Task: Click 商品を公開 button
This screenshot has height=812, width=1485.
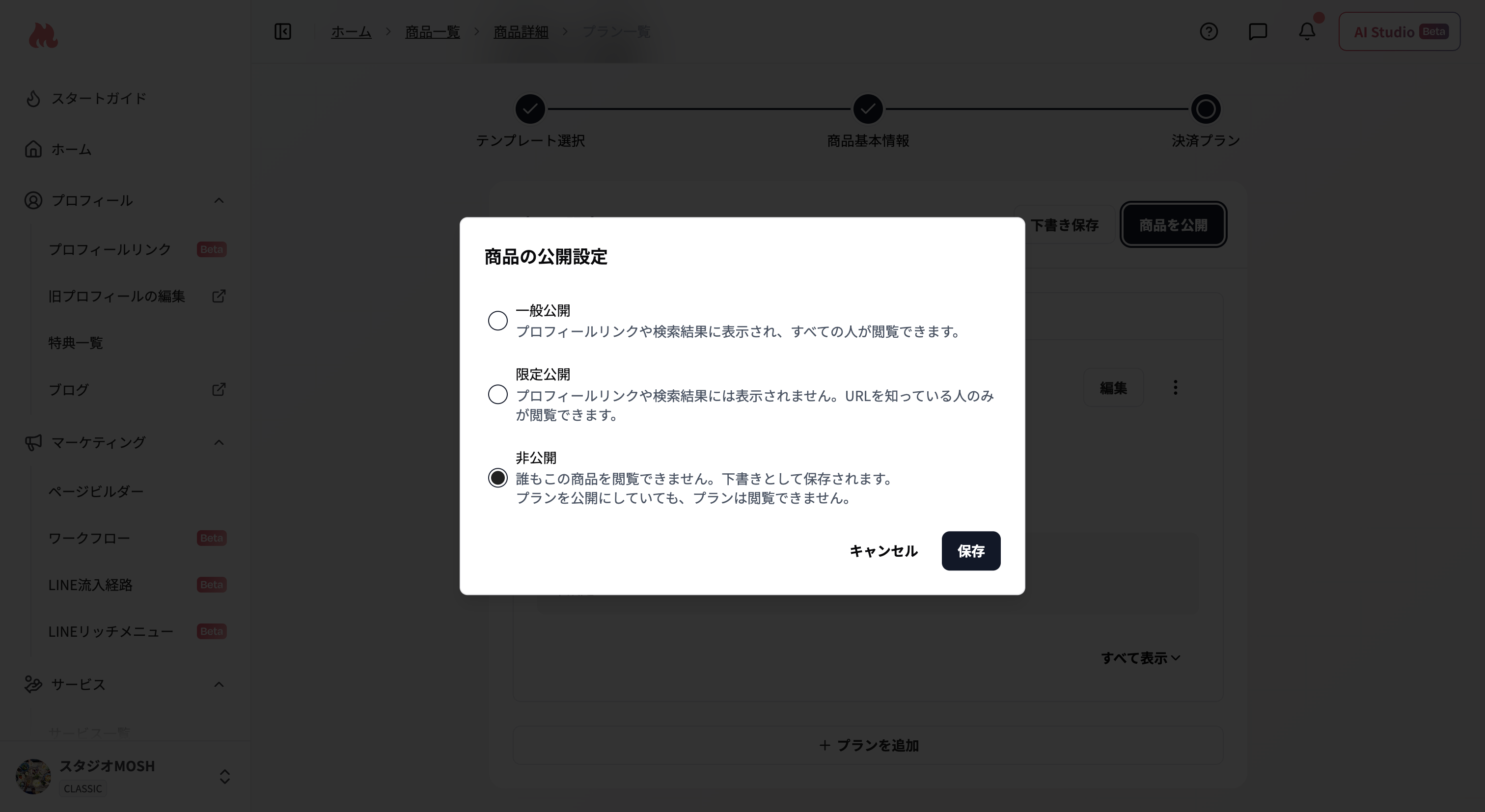Action: click(1173, 225)
